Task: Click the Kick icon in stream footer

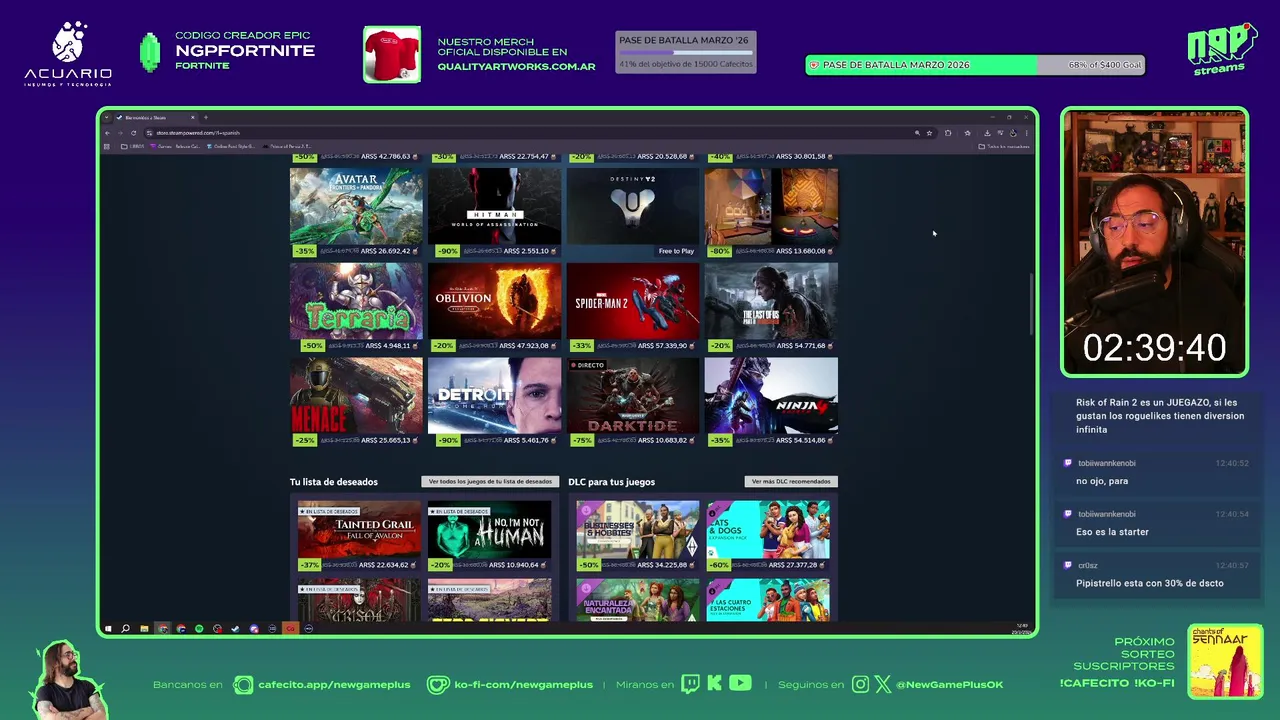Action: [714, 684]
